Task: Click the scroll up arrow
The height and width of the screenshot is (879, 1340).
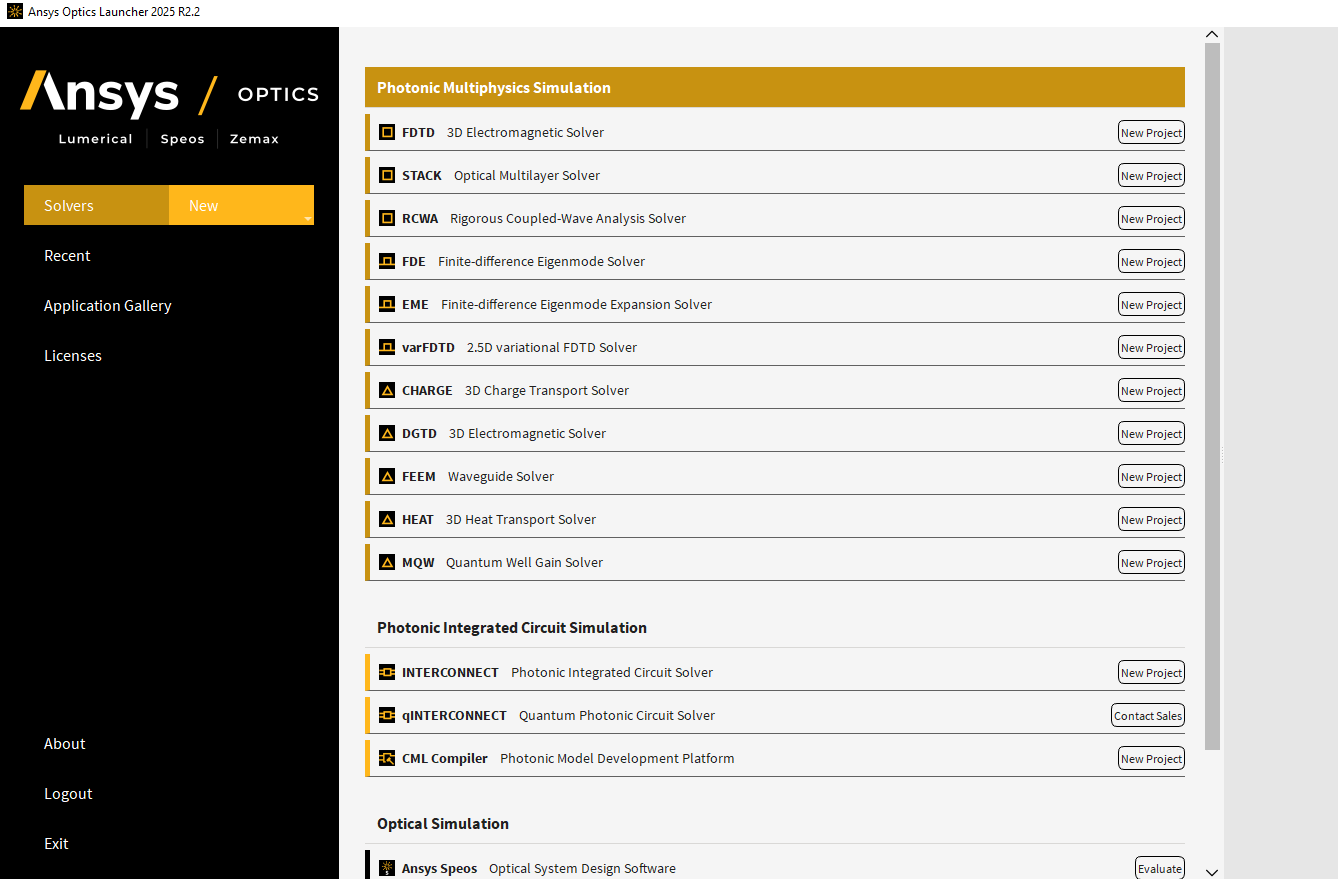Action: (1212, 35)
